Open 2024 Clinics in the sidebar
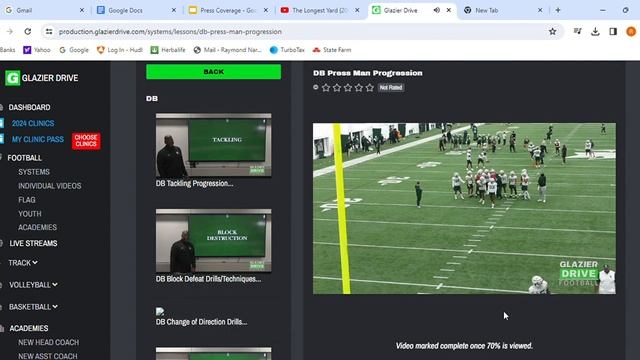This screenshot has height=360, width=640. [33, 123]
